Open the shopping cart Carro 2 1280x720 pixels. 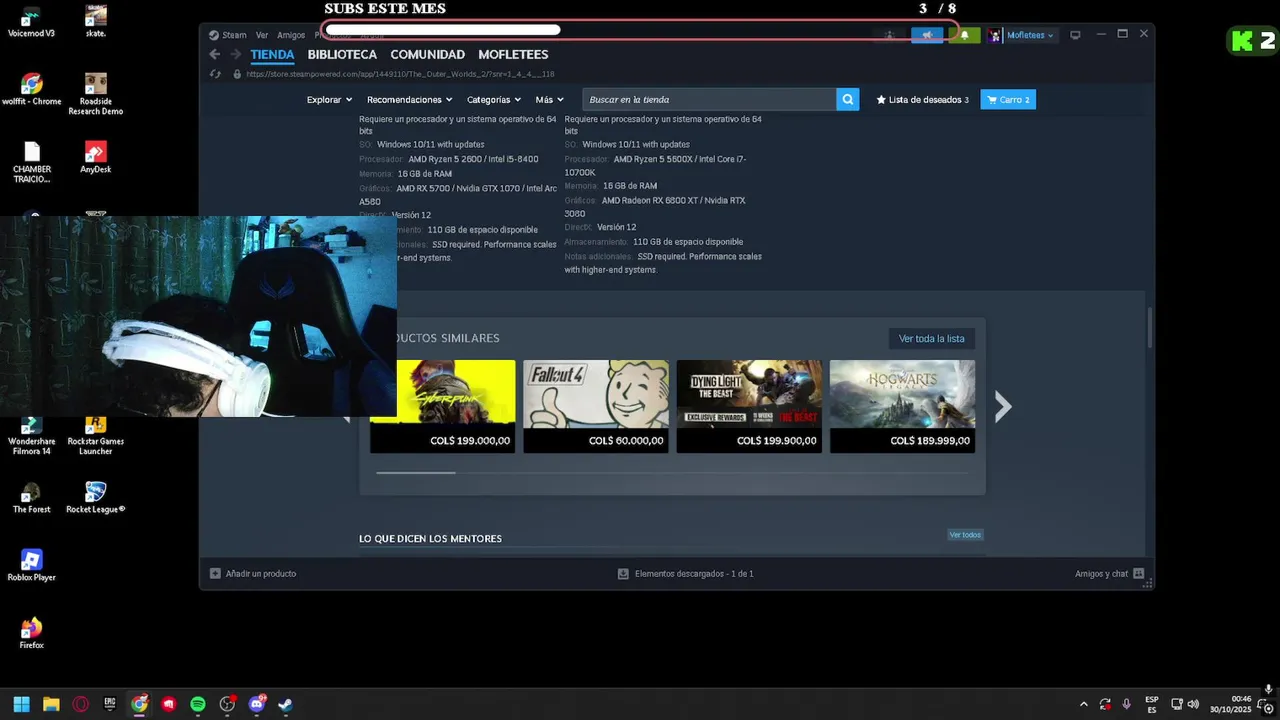click(x=1008, y=99)
